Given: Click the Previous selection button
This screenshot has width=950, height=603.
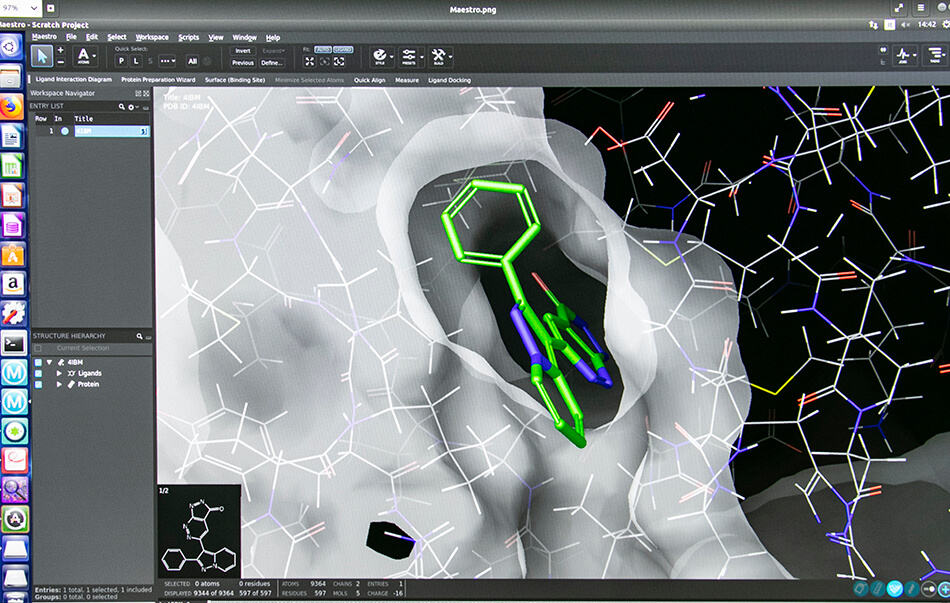Looking at the screenshot, I should click(x=243, y=62).
